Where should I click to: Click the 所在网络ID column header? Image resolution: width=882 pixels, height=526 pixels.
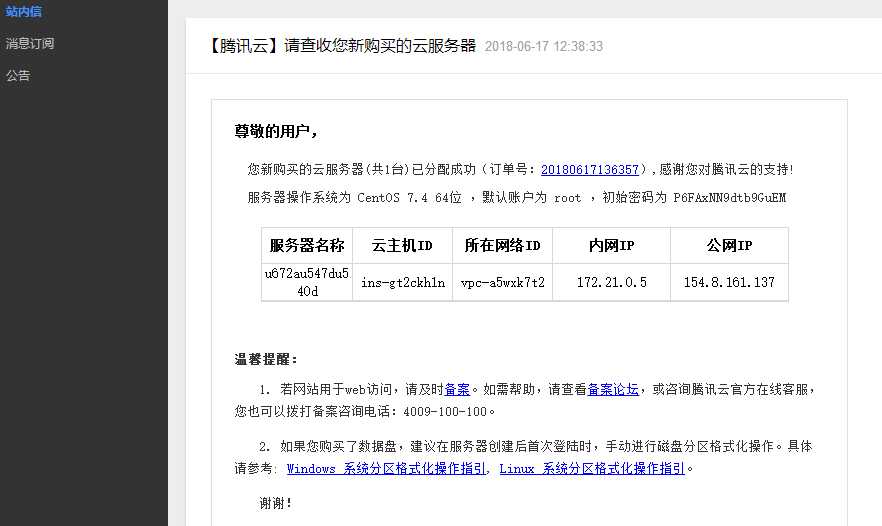(502, 245)
